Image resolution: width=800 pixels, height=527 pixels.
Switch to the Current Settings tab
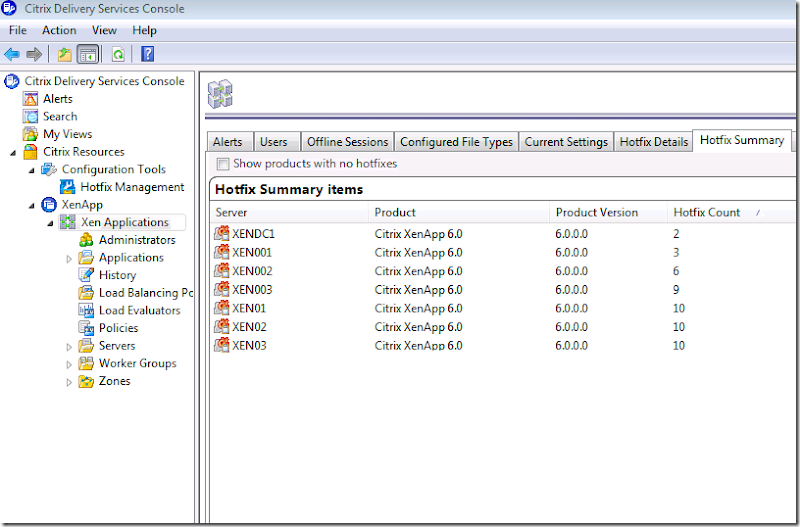click(566, 142)
